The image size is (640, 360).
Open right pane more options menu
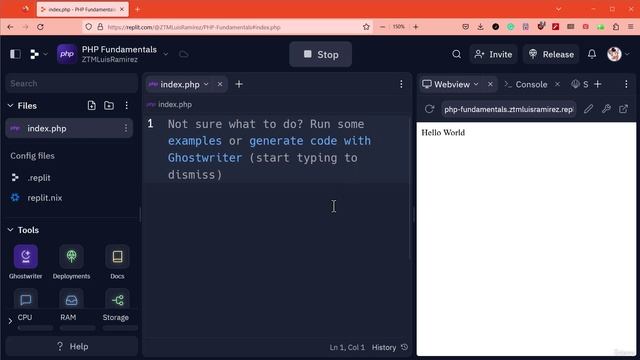pos(626,84)
